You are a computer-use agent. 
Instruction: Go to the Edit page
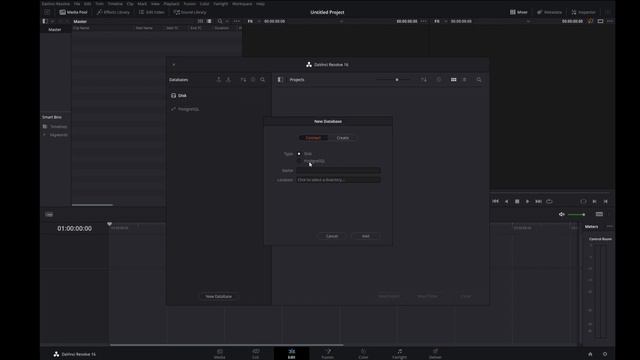[291, 354]
